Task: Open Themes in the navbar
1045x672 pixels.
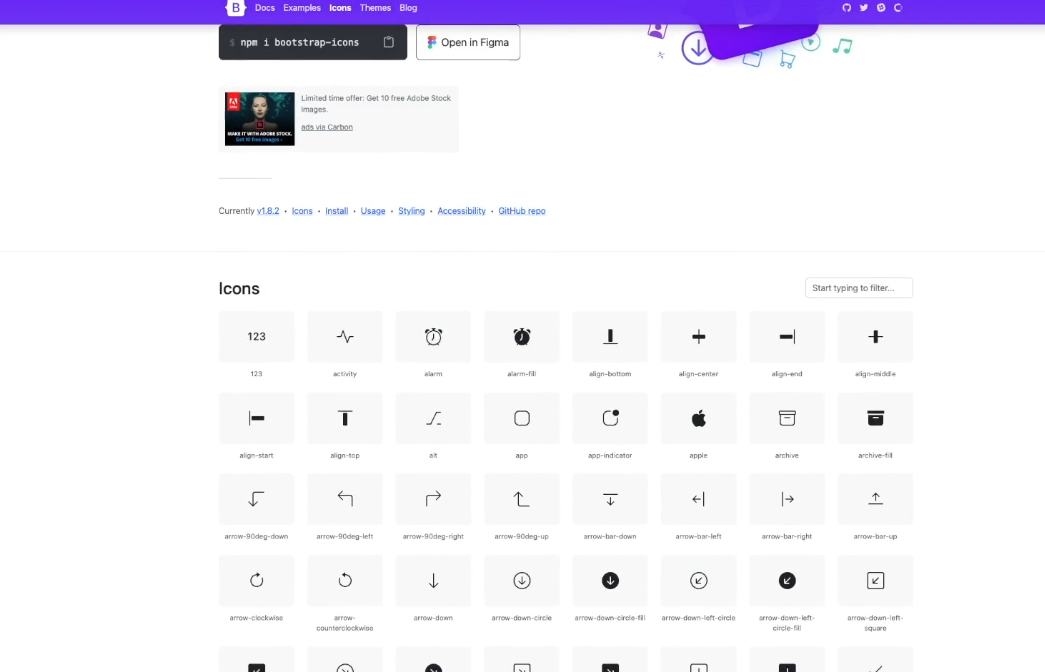Action: pos(375,8)
